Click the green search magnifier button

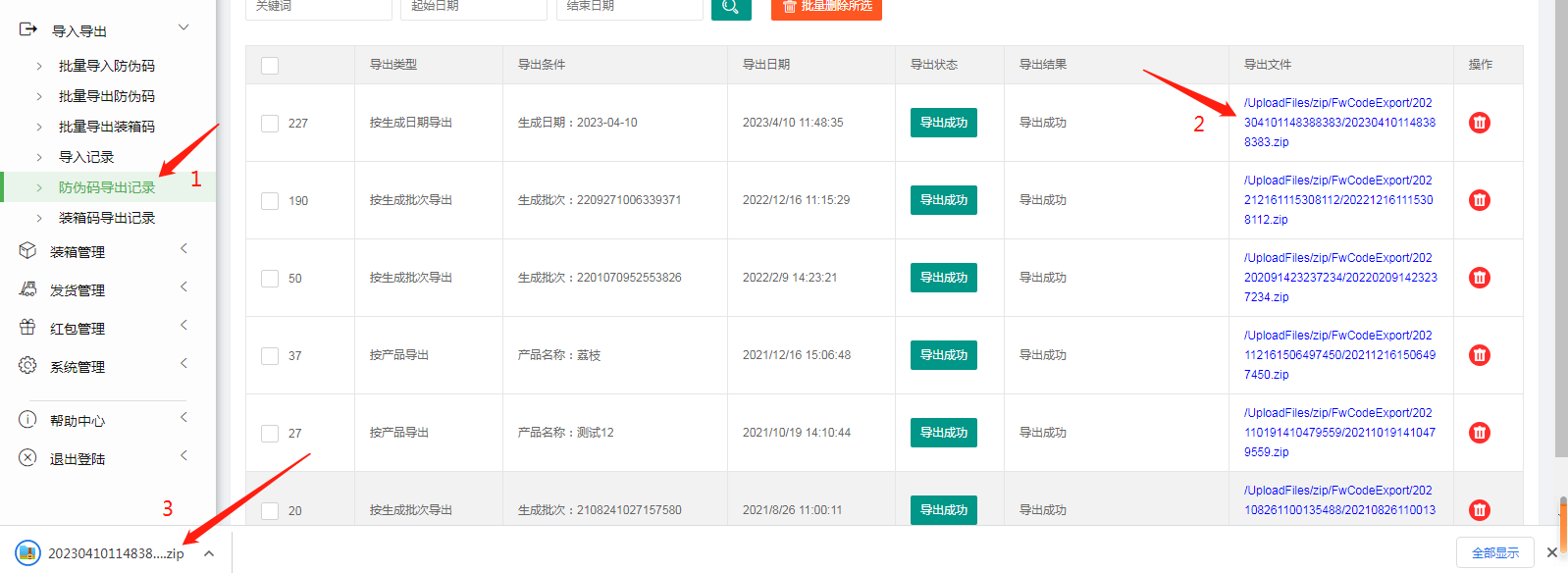(730, 8)
